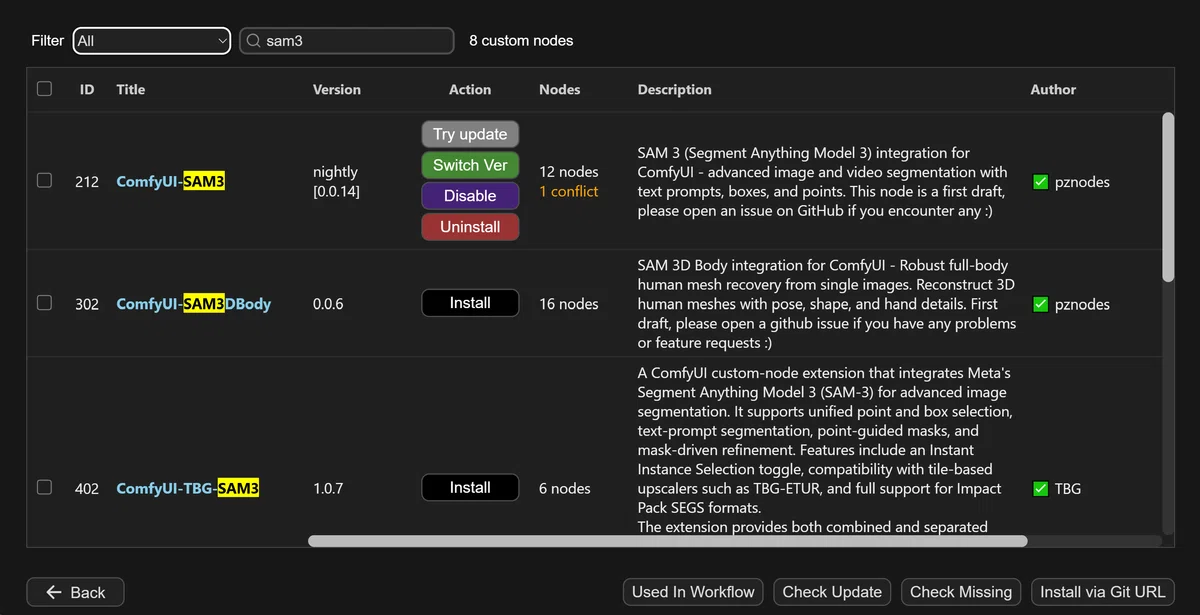Click the 16 nodes count
The image size is (1200, 615).
pyautogui.click(x=568, y=304)
